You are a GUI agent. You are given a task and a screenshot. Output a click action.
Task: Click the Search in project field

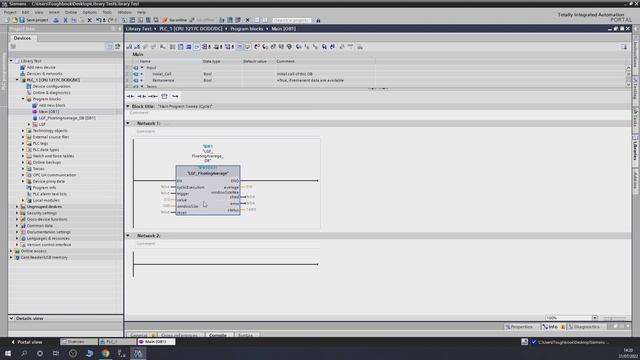(x=291, y=20)
